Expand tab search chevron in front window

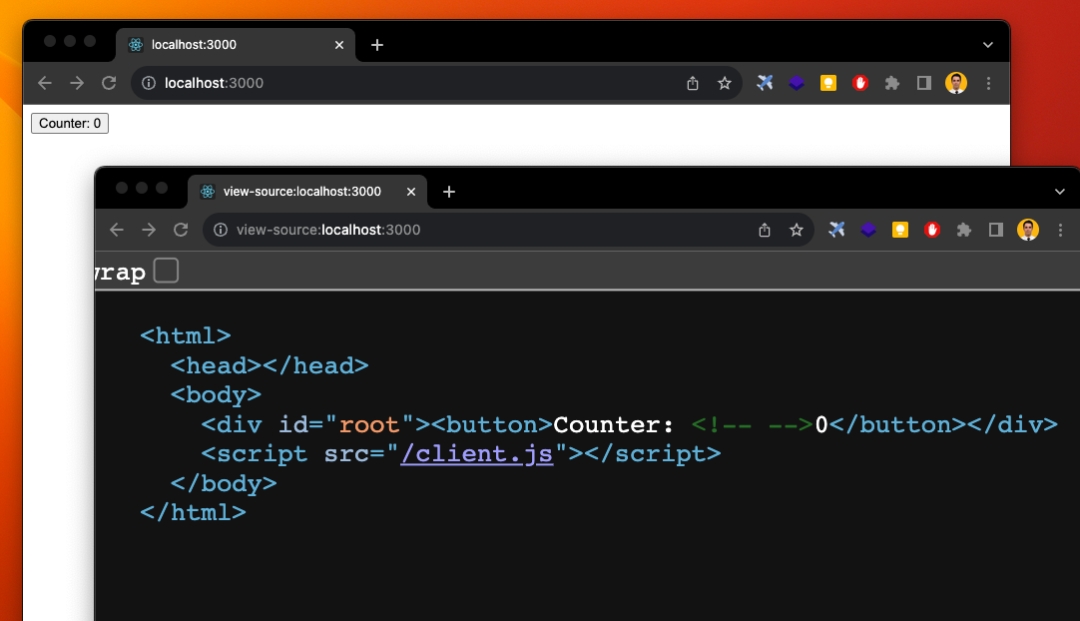pyautogui.click(x=1060, y=192)
